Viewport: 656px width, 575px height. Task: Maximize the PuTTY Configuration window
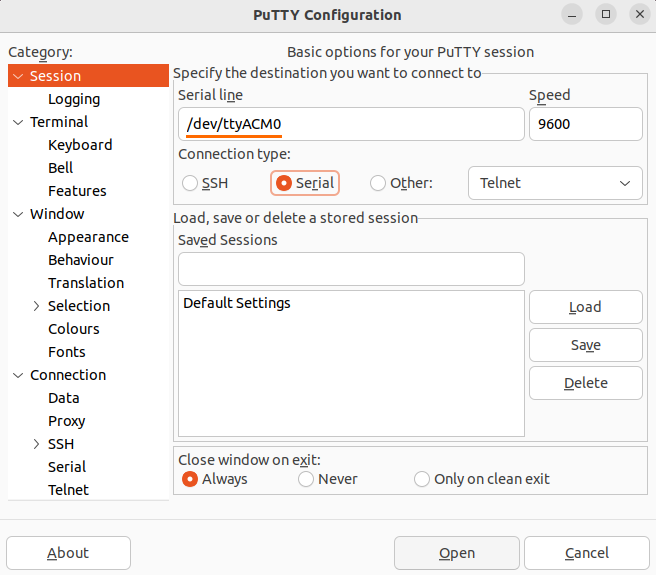[606, 15]
